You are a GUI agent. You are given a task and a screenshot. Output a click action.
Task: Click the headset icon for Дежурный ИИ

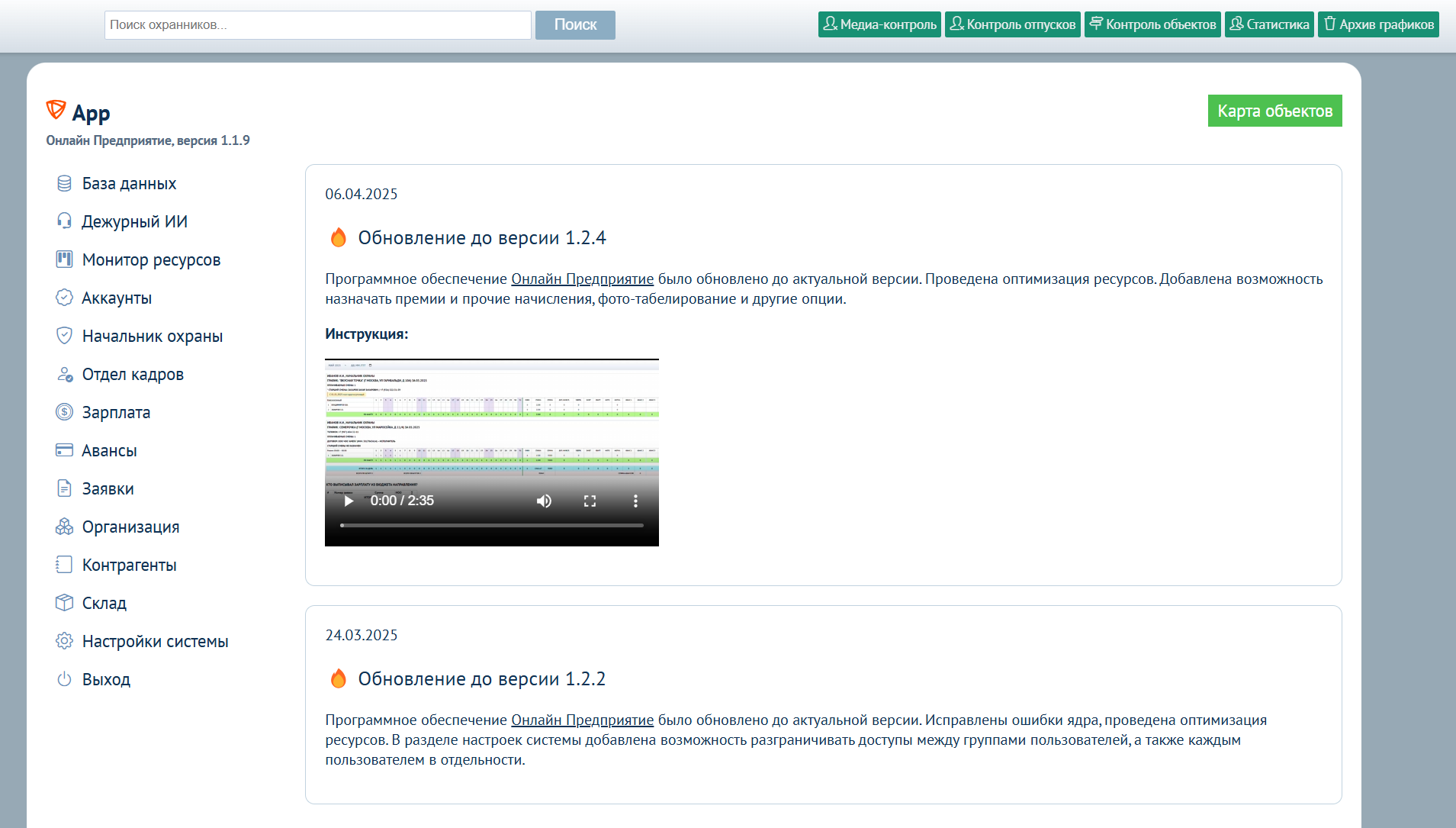tap(64, 221)
